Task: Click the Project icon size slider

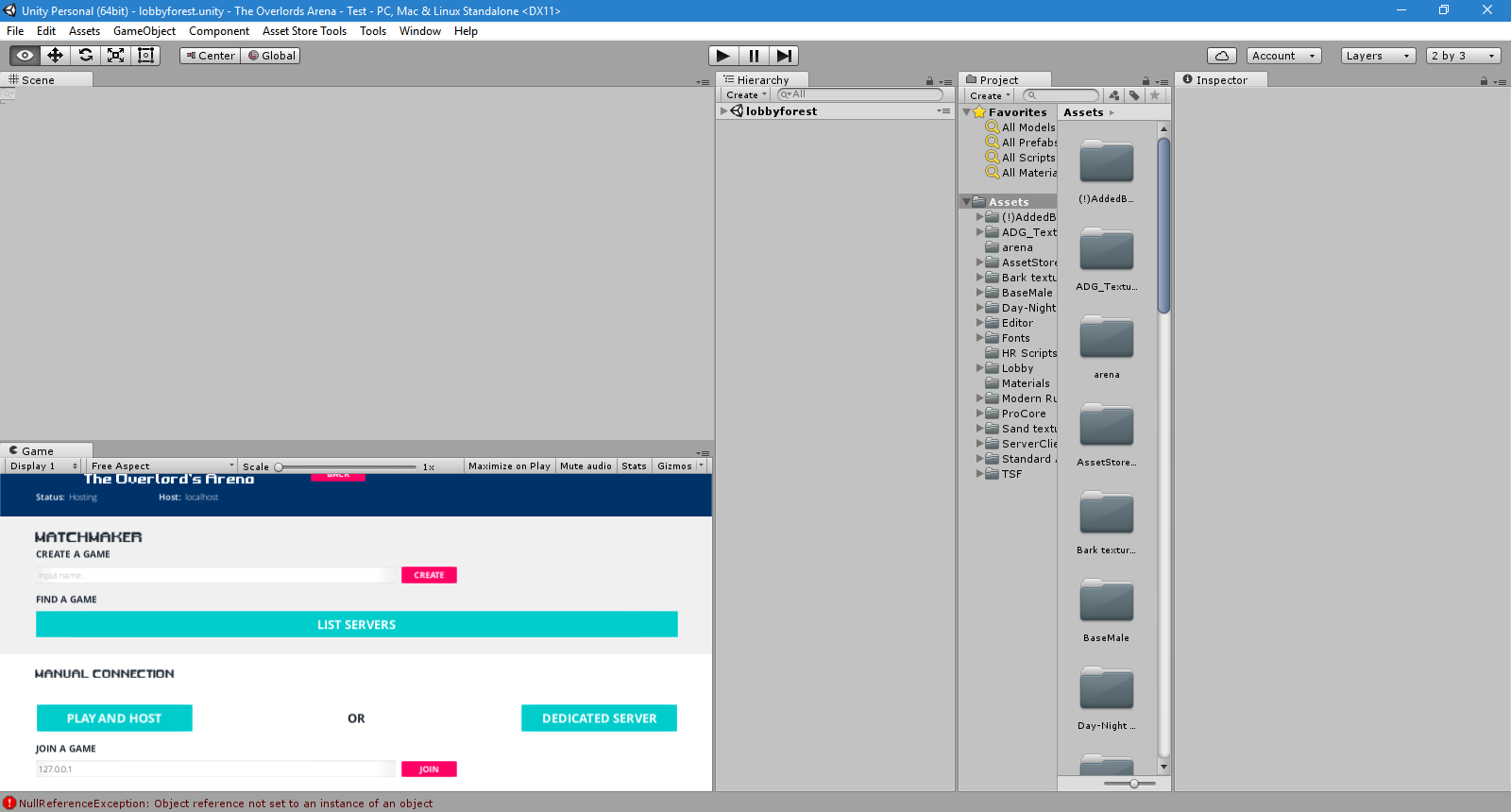Action: [1129, 784]
